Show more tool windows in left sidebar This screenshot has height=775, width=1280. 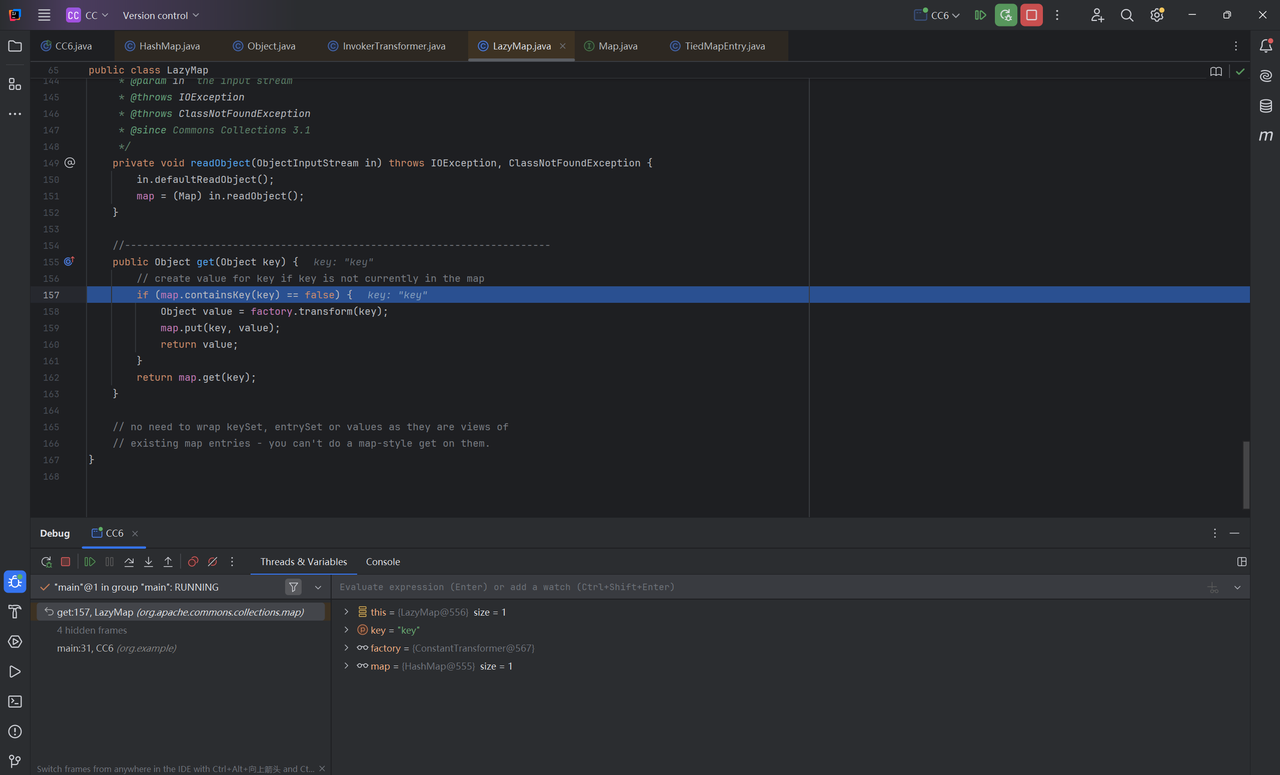coord(14,114)
